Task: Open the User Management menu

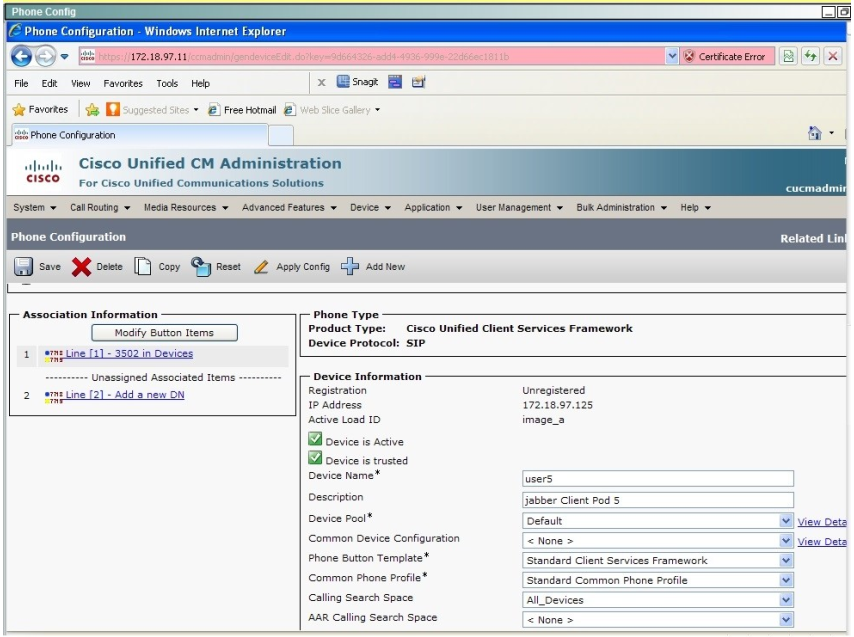Action: click(519, 208)
